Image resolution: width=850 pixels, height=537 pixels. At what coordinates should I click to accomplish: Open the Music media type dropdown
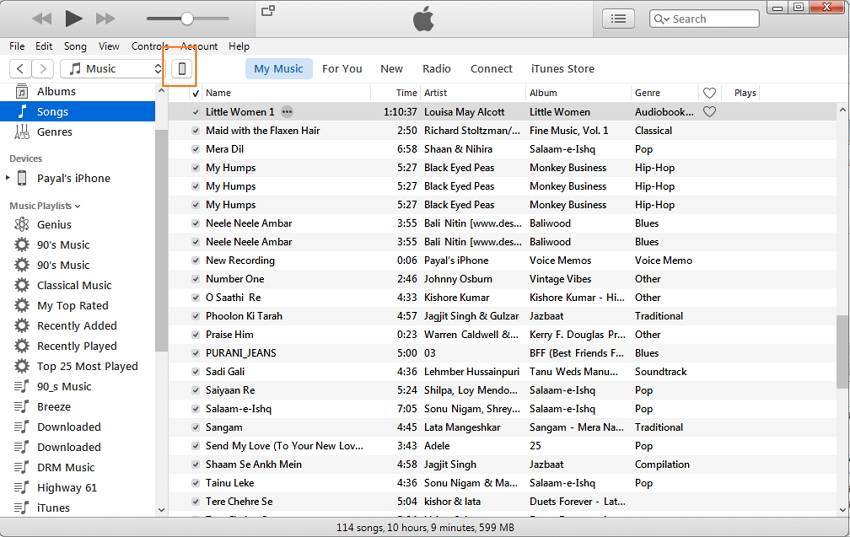click(x=112, y=69)
